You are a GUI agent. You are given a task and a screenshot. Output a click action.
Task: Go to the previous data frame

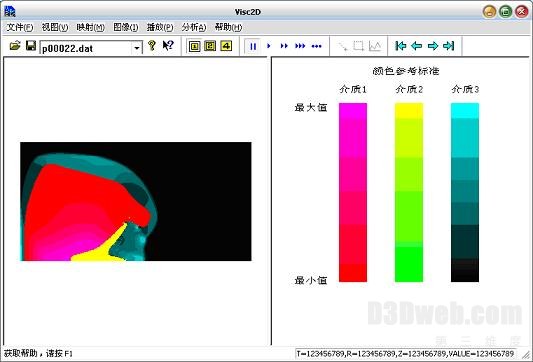416,46
